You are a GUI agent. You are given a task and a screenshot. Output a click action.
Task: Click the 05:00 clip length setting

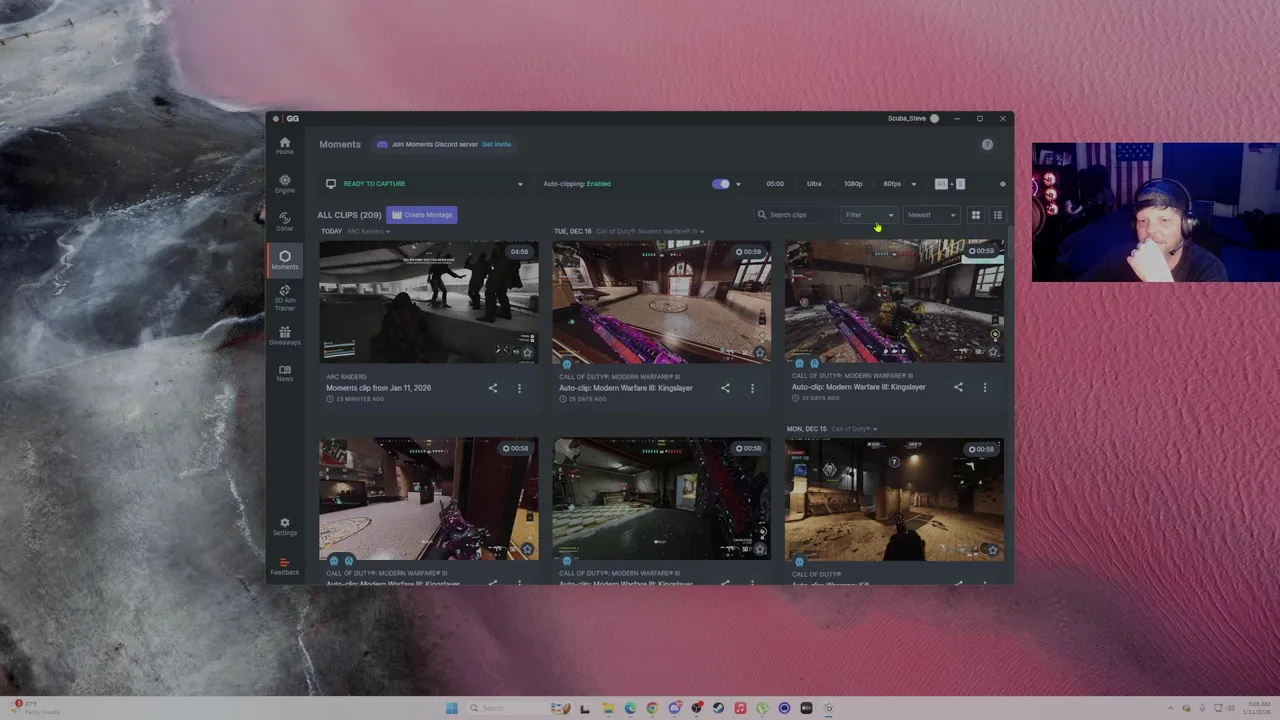pyautogui.click(x=775, y=184)
